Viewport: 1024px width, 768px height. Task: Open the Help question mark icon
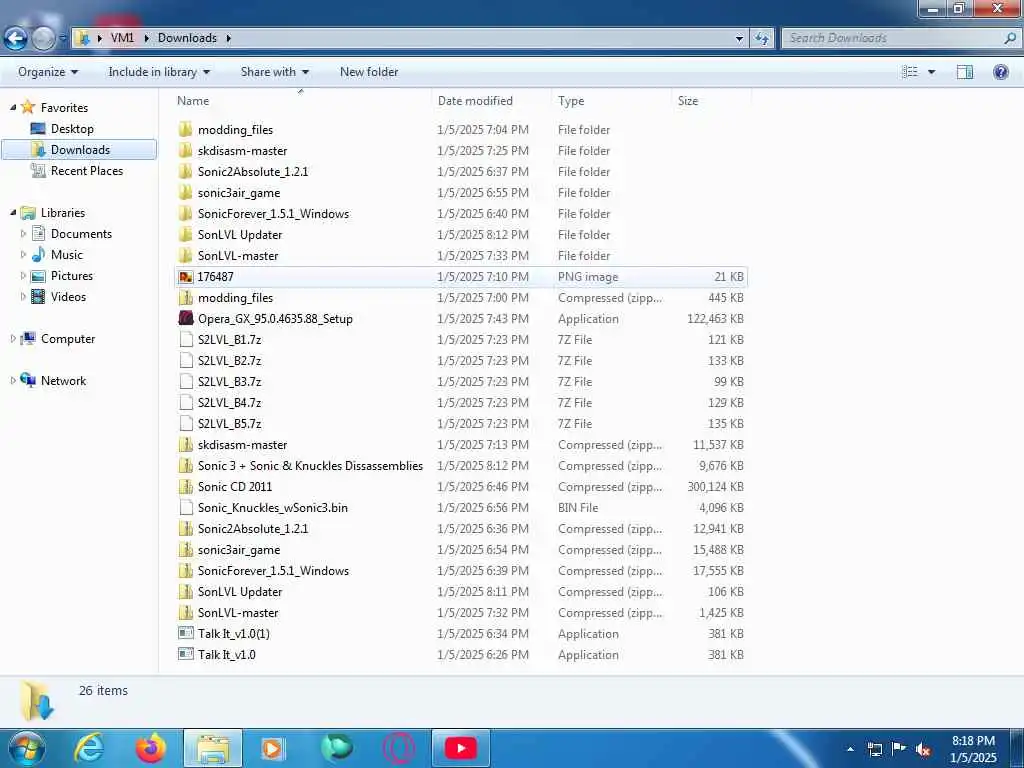pyautogui.click(x=1000, y=72)
